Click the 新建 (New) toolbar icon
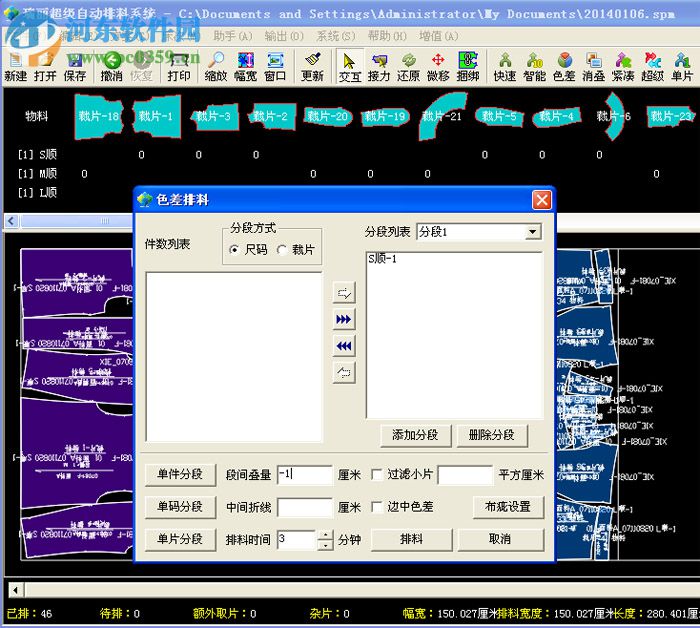This screenshot has width=700, height=628. pyautogui.click(x=16, y=67)
